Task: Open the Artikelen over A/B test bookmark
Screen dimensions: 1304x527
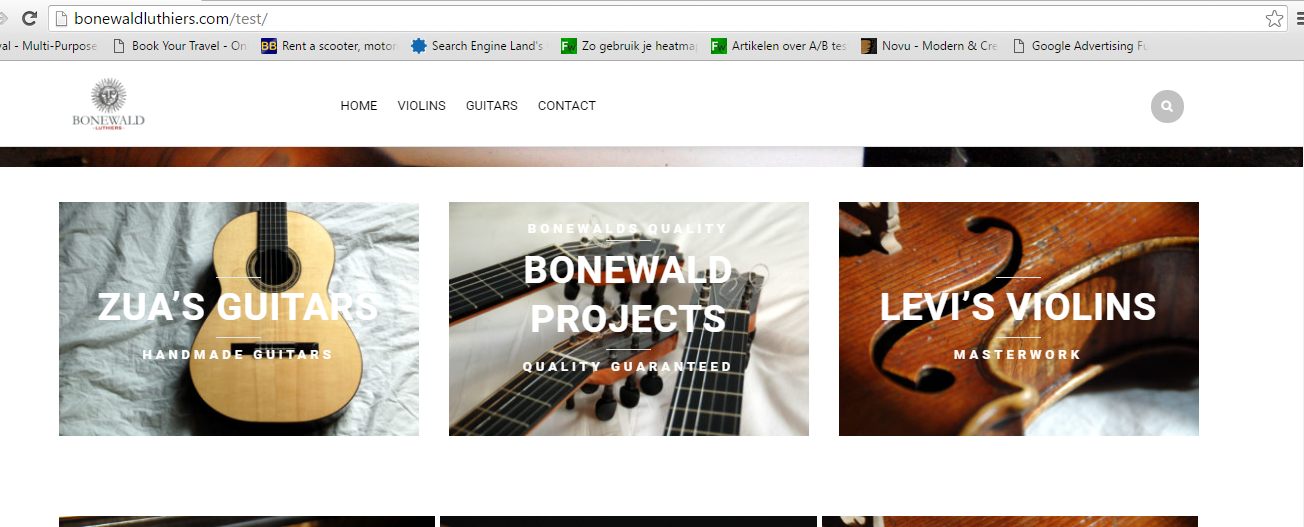Action: click(x=779, y=46)
